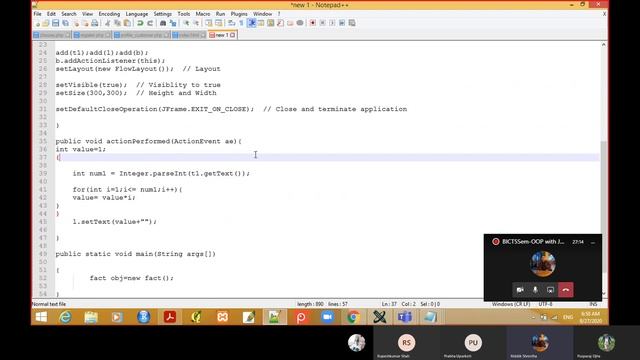The width and height of the screenshot is (640, 360).
Task: Click the 'l.setText(value+"")' line
Action: click(115, 222)
